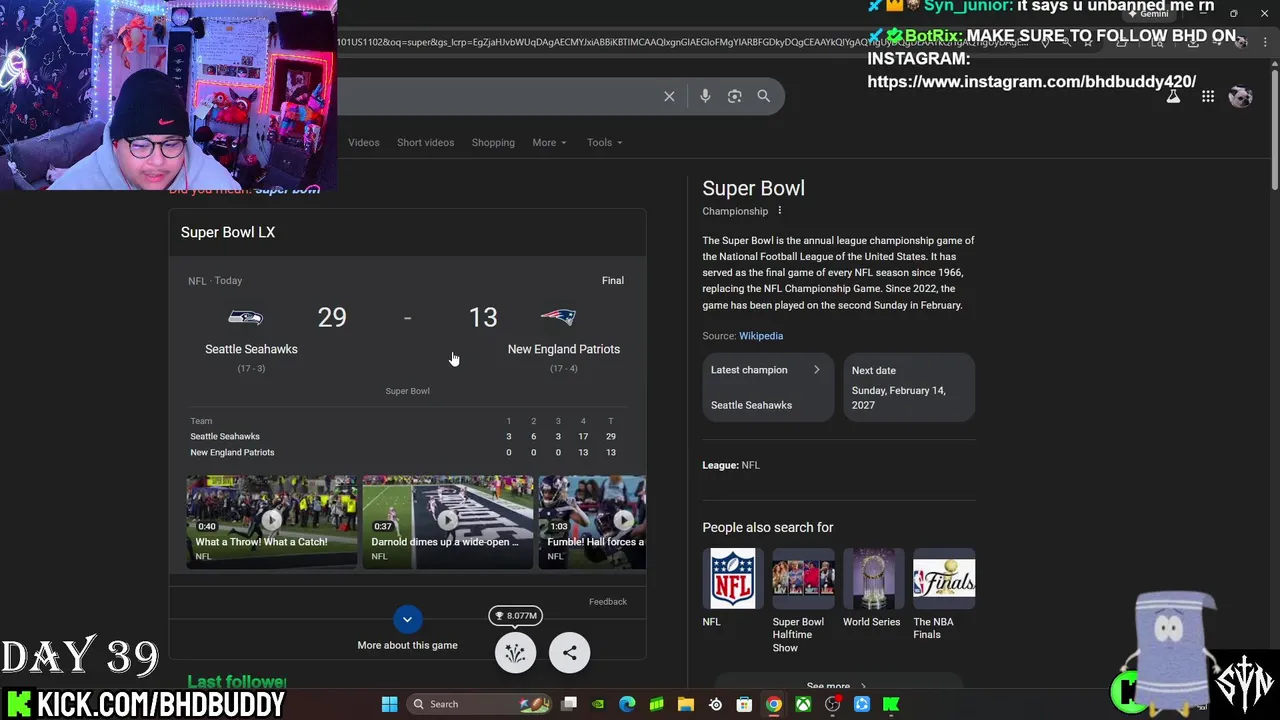Open the Wikipedia source link
Viewport: 1280px width, 720px height.
click(x=761, y=336)
